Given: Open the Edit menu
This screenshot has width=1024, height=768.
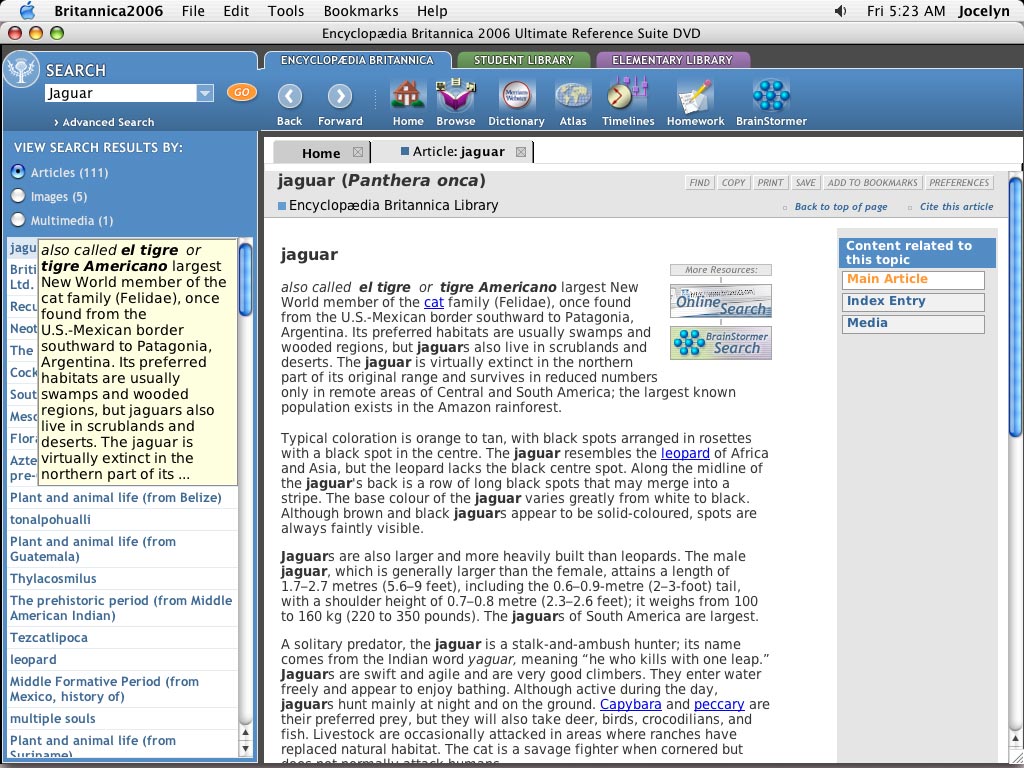Looking at the screenshot, I should (236, 11).
